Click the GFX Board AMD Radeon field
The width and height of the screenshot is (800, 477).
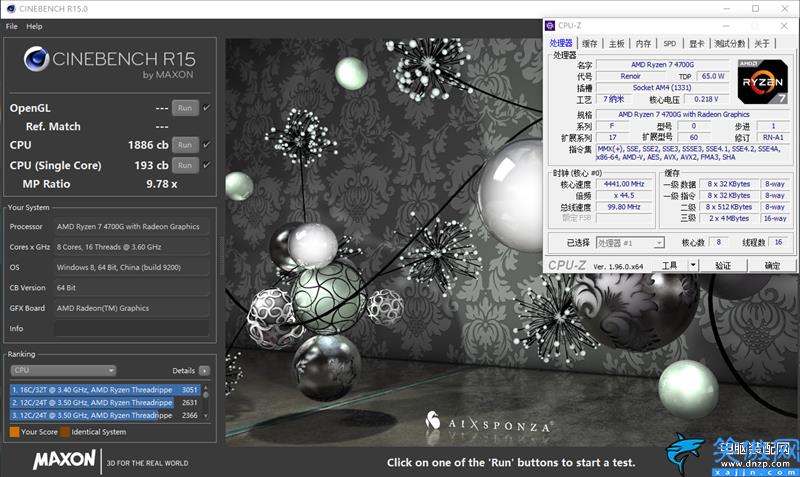(132, 308)
